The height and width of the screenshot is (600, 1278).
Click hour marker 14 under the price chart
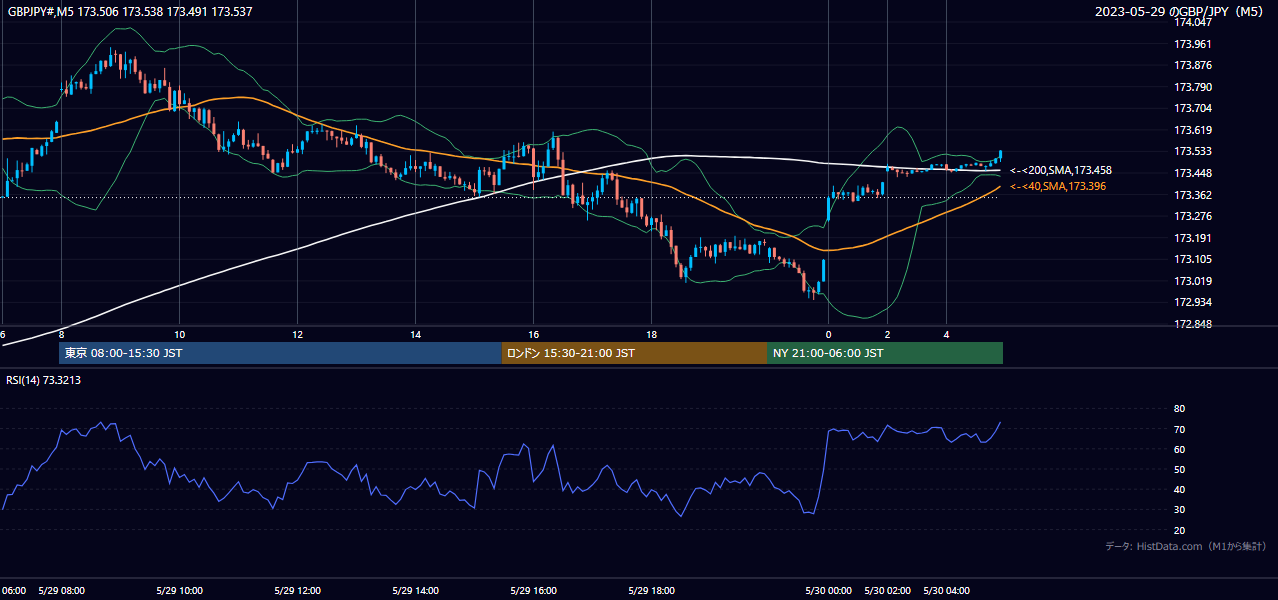click(x=415, y=334)
